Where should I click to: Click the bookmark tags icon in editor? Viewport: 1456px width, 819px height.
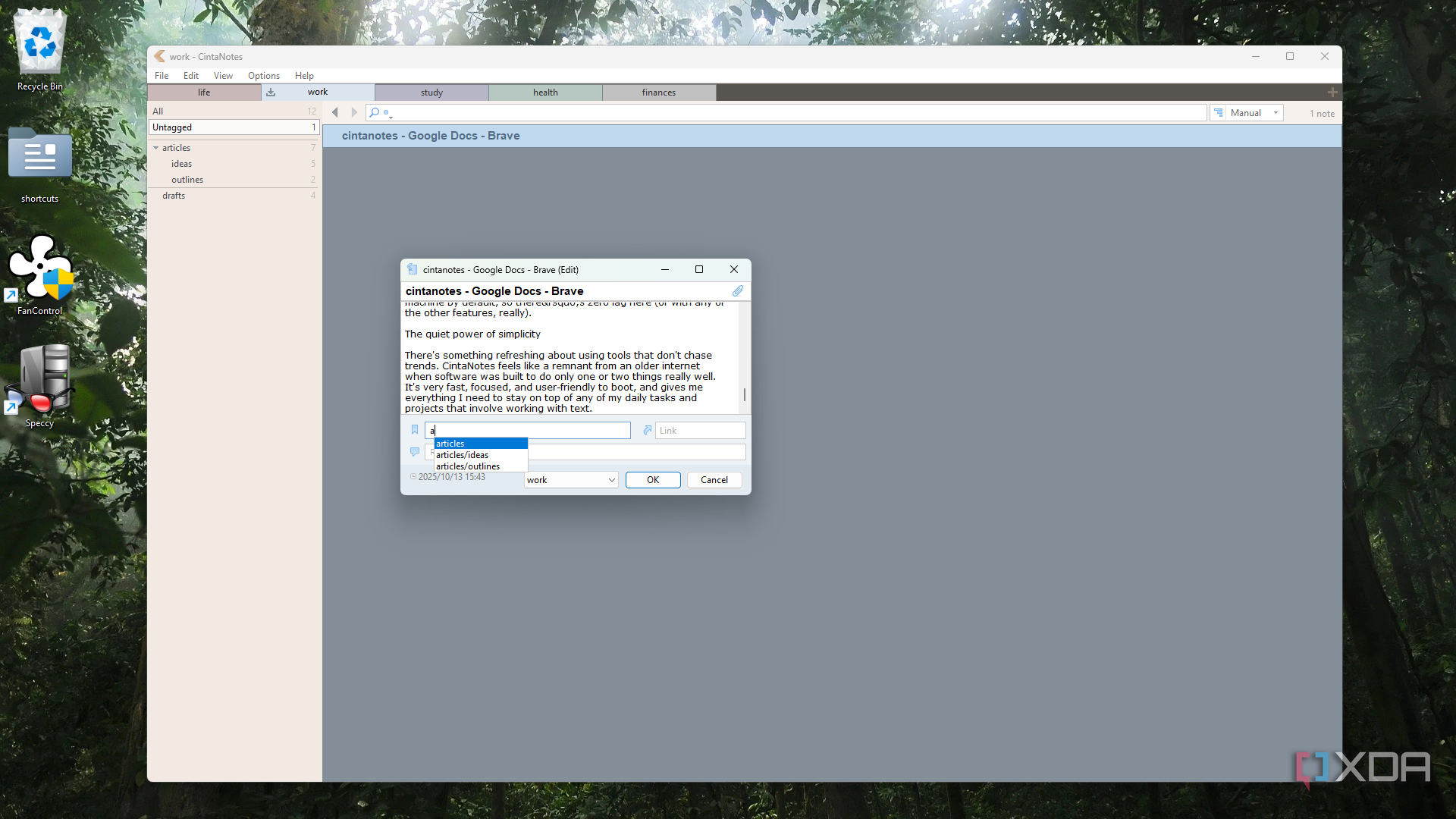click(415, 430)
